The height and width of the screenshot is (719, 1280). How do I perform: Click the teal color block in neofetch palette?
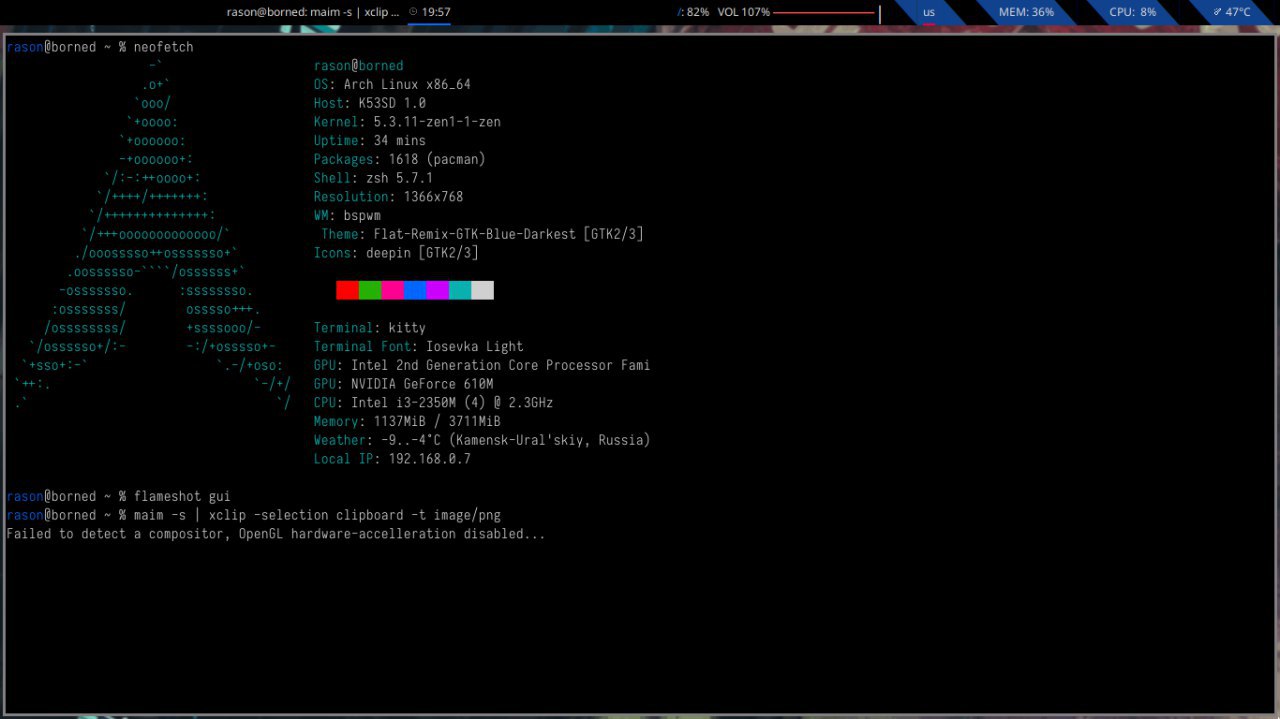pyautogui.click(x=460, y=290)
